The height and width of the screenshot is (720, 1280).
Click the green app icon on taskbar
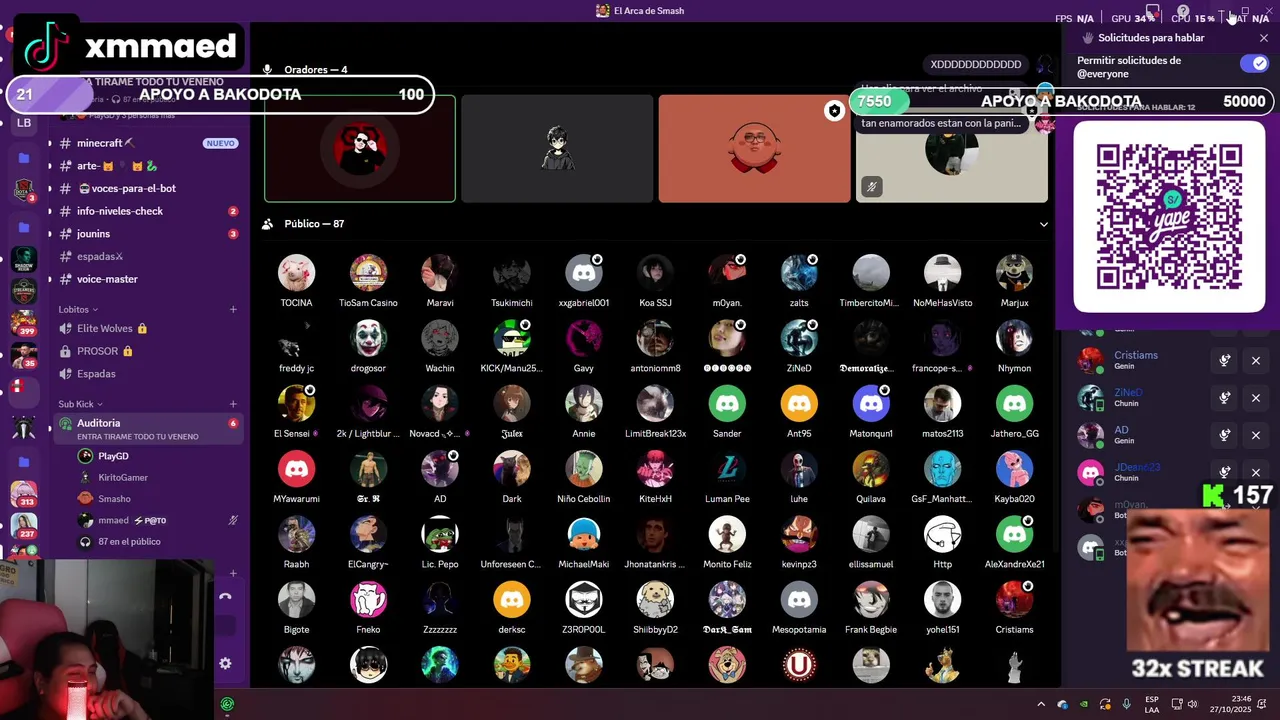[x=228, y=704]
